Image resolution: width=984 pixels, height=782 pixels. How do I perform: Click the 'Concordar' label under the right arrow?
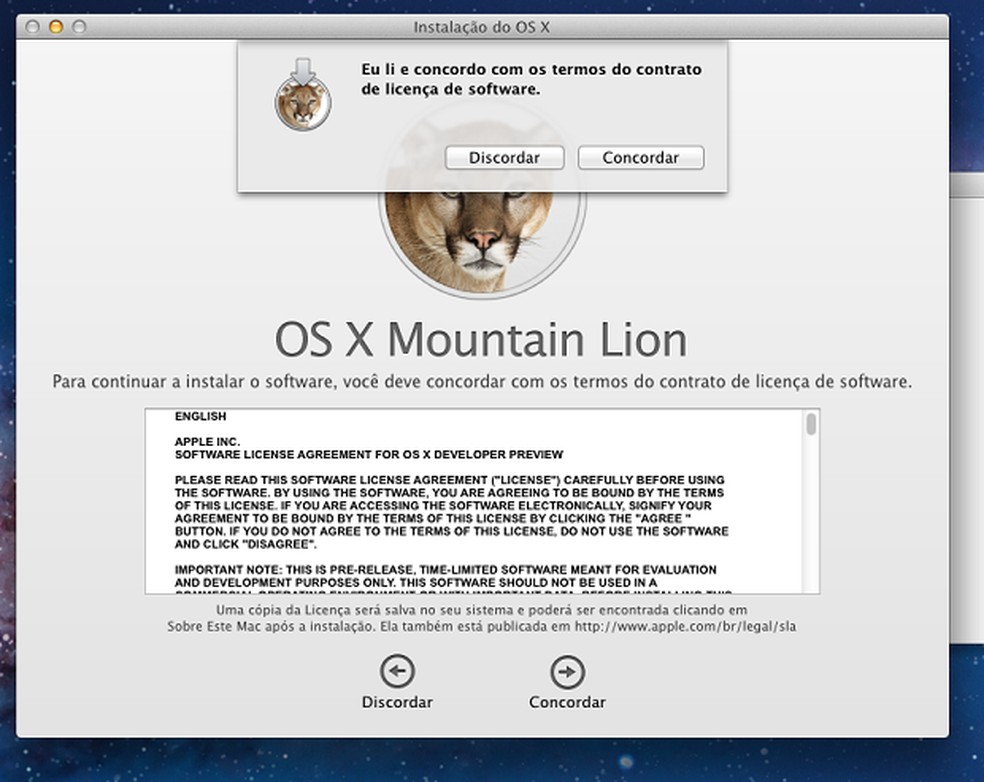click(567, 702)
